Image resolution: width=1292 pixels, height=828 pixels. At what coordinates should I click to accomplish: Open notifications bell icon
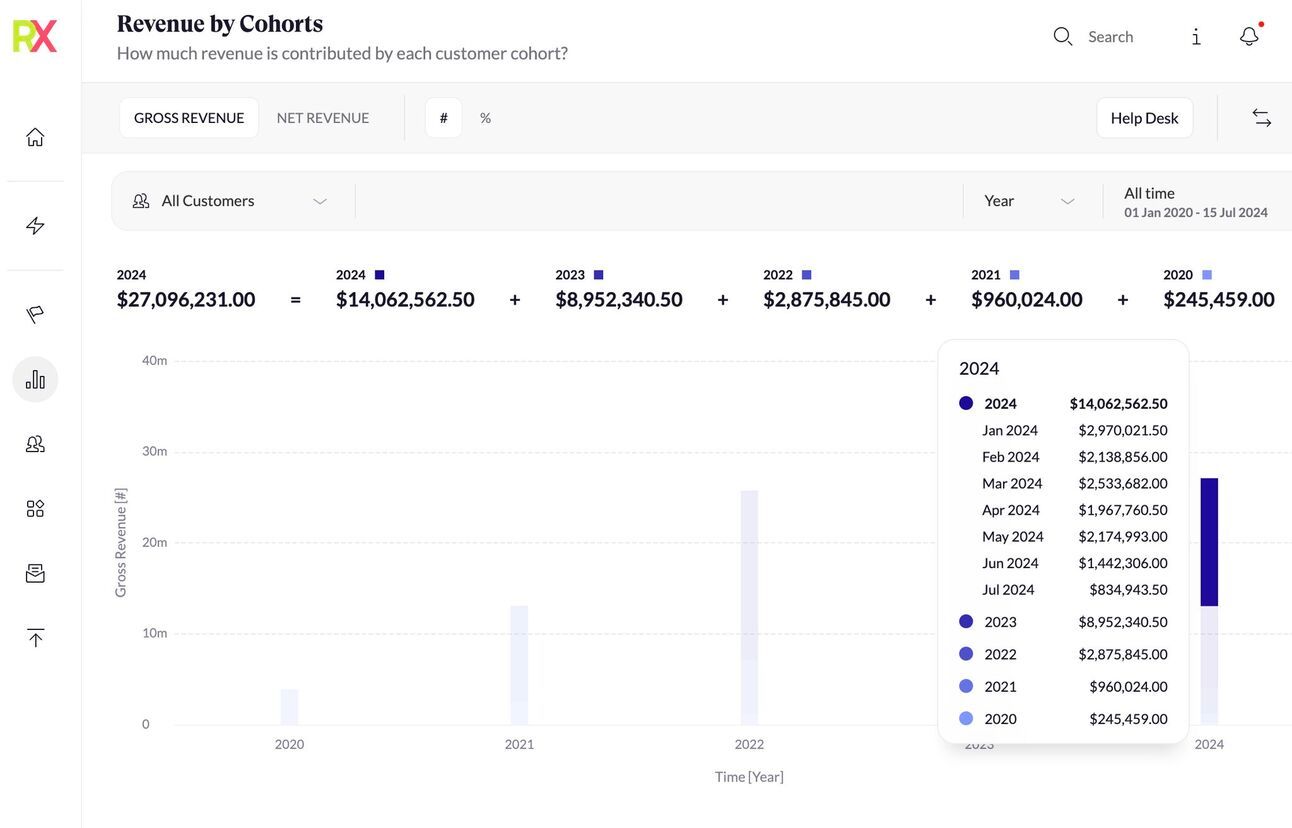pyautogui.click(x=1249, y=37)
